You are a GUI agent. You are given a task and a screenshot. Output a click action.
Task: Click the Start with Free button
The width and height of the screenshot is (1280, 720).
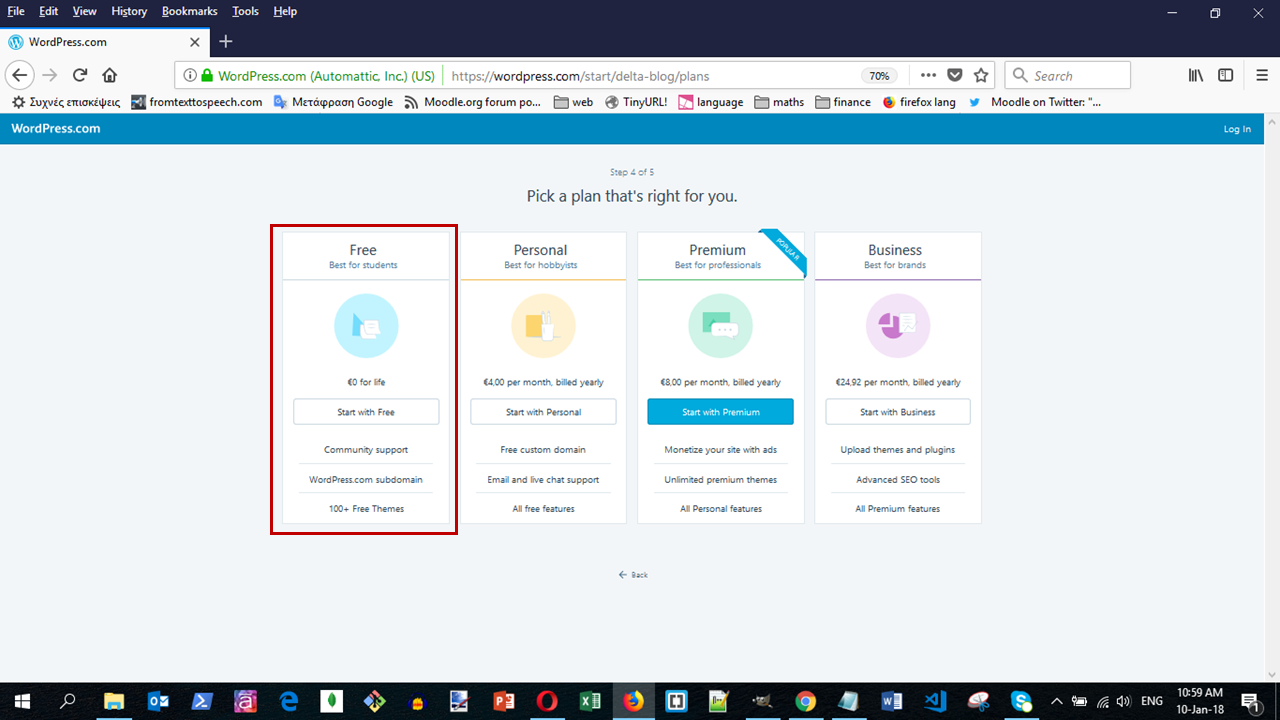366,412
